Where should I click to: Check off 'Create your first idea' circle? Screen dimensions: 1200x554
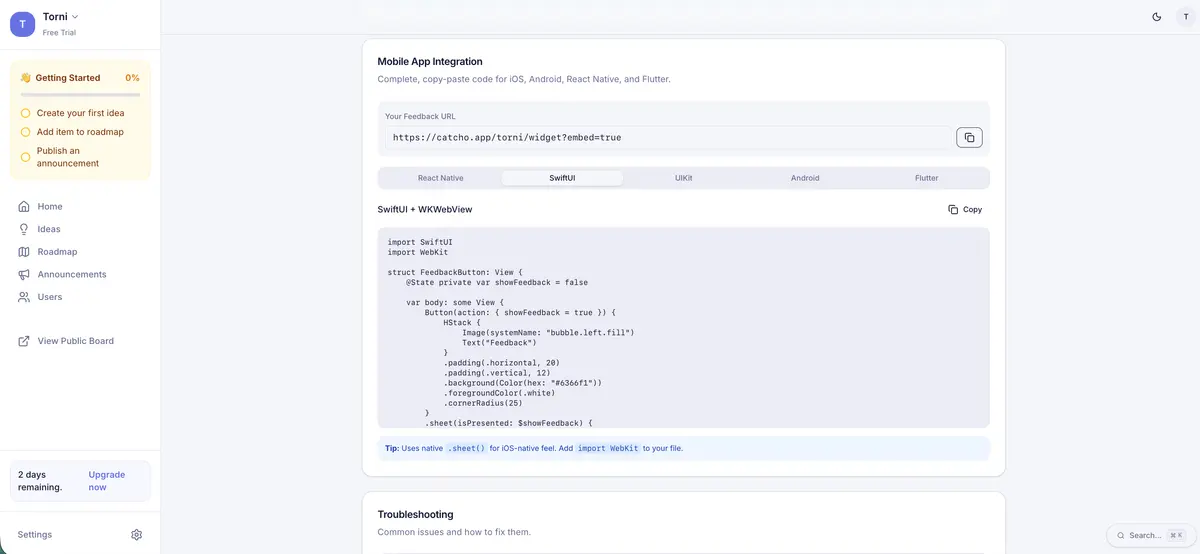(26, 113)
